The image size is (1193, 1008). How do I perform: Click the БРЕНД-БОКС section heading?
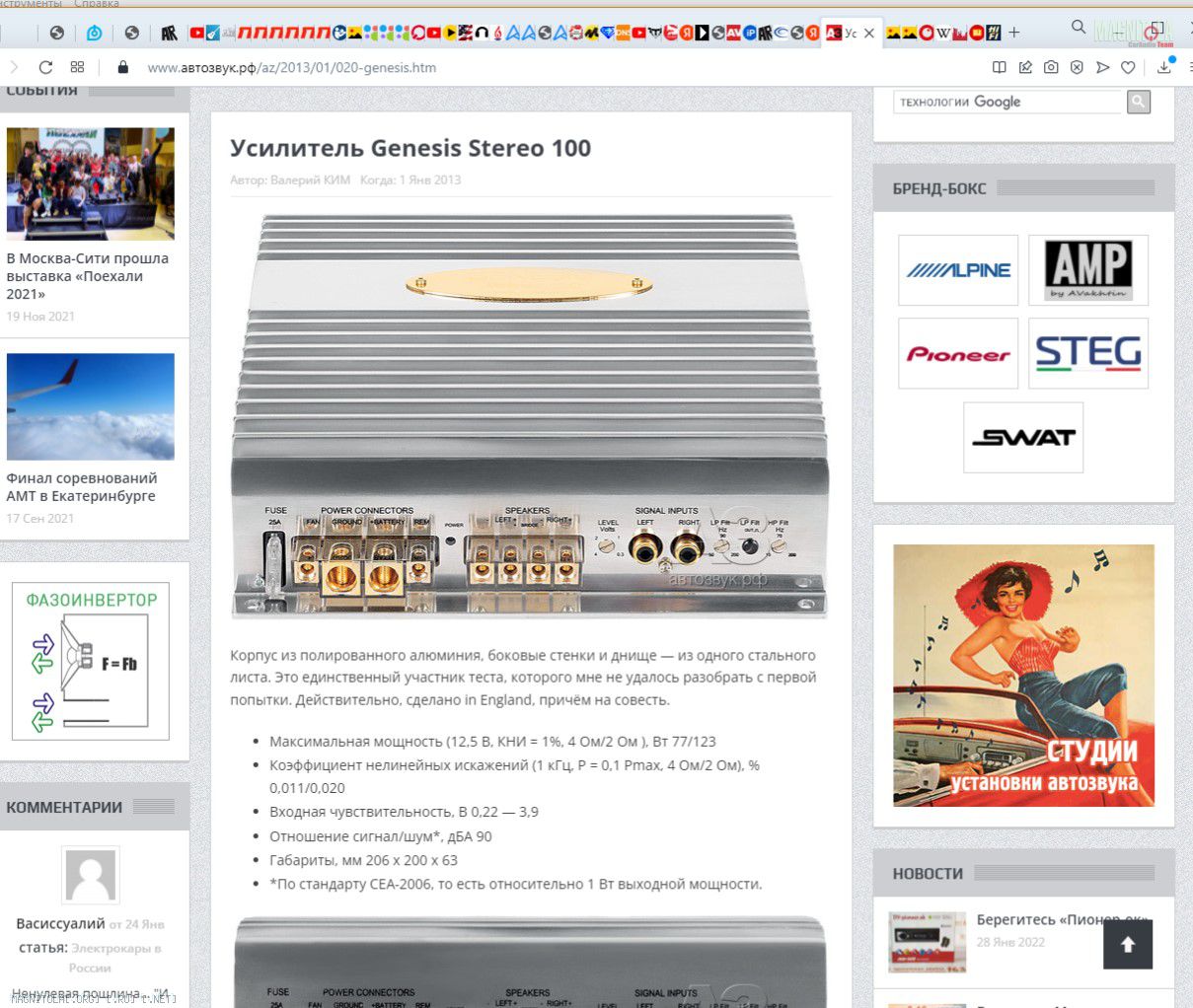939,188
